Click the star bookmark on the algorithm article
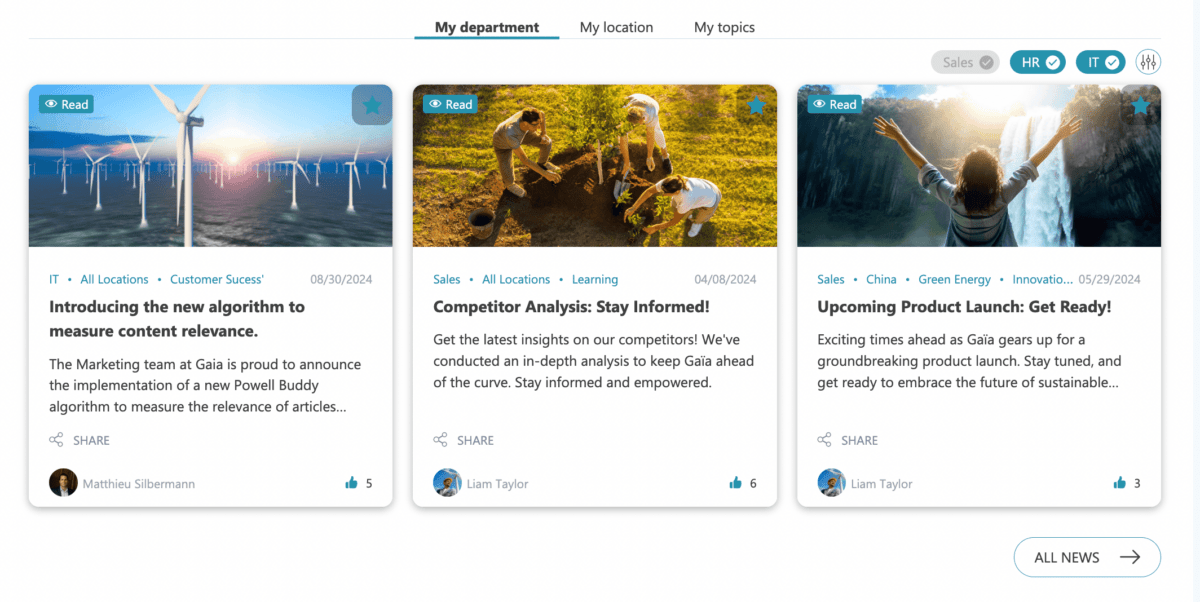The height and width of the screenshot is (602, 1200). pos(372,105)
